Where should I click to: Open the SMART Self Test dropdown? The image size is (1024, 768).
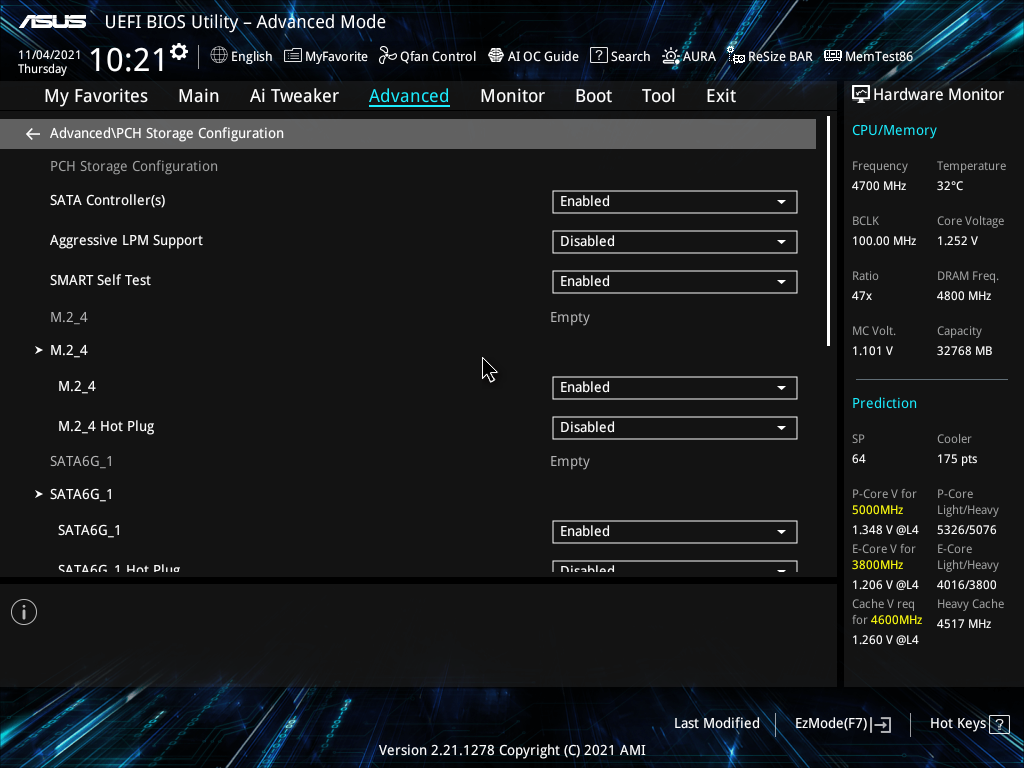tap(675, 281)
